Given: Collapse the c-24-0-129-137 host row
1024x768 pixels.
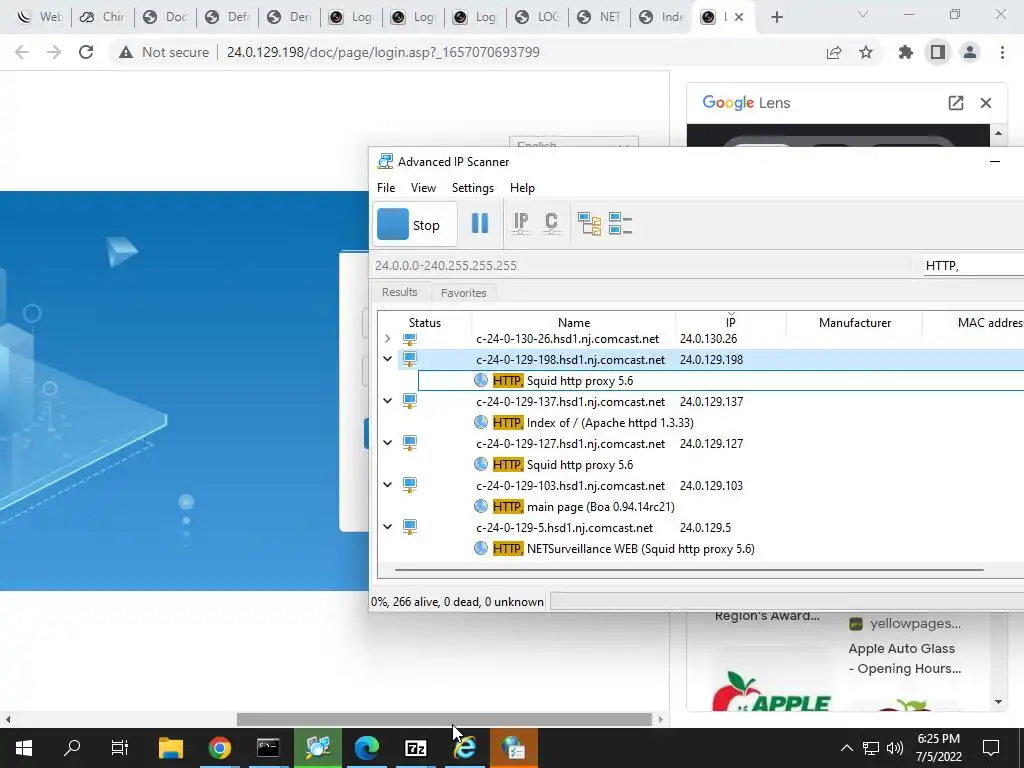Looking at the screenshot, I should 387,401.
